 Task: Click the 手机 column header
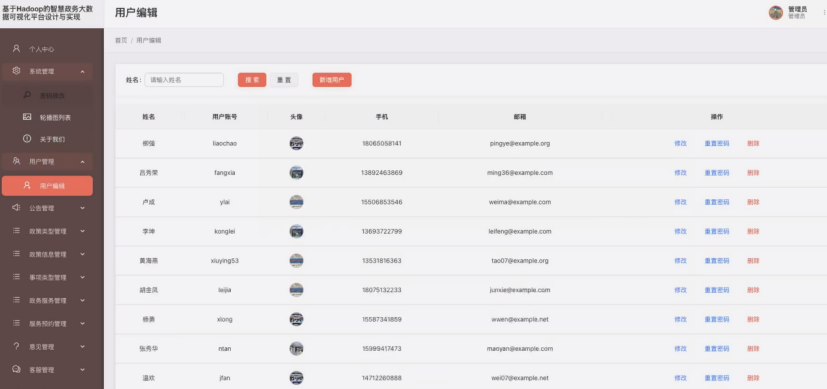point(382,117)
